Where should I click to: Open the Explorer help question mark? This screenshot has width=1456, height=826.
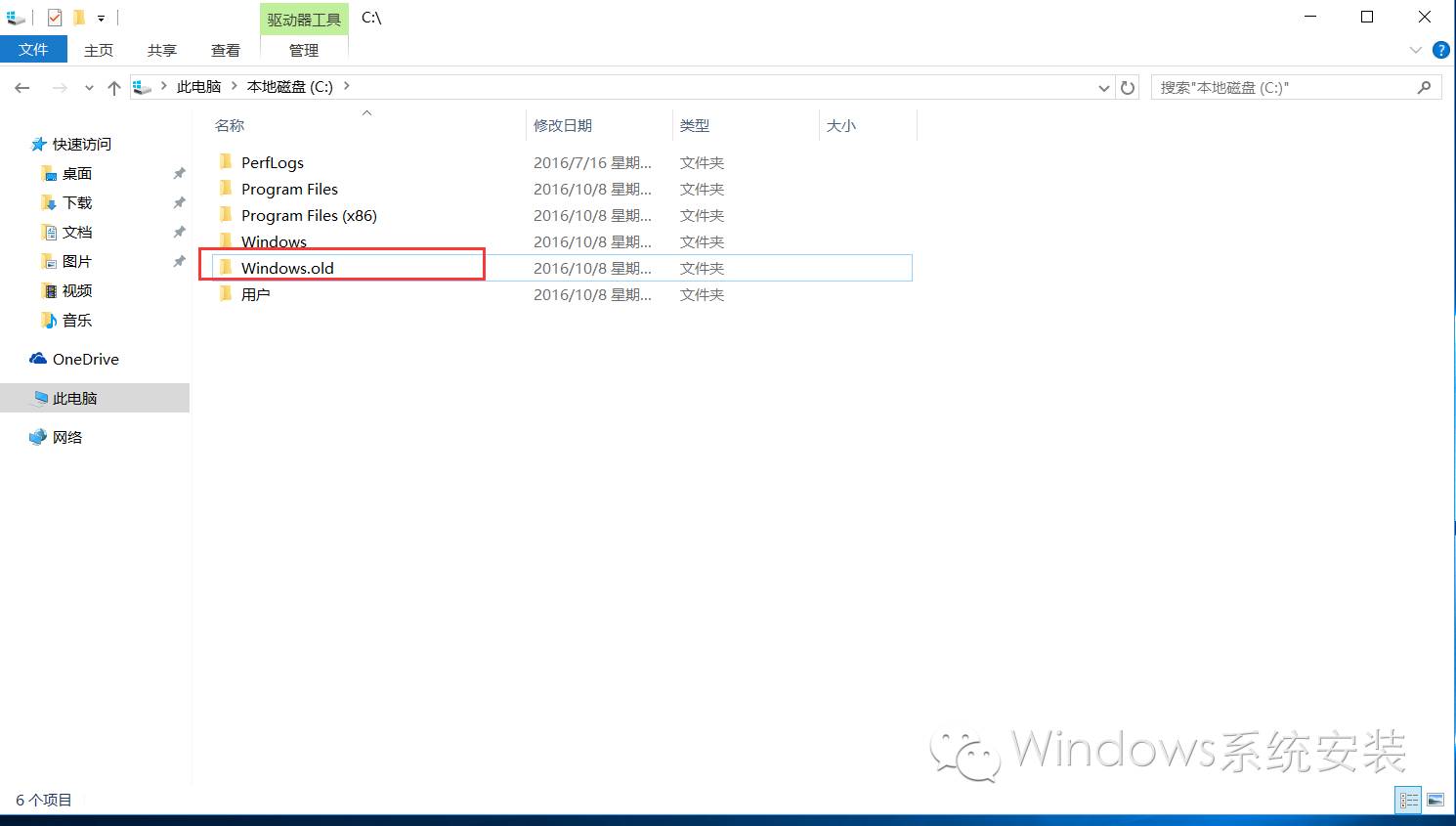coord(1440,50)
